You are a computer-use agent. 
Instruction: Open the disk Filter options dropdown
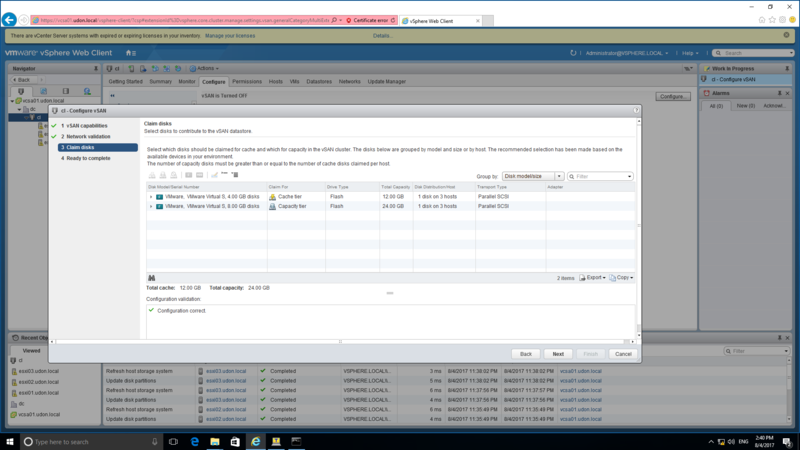tap(630, 177)
